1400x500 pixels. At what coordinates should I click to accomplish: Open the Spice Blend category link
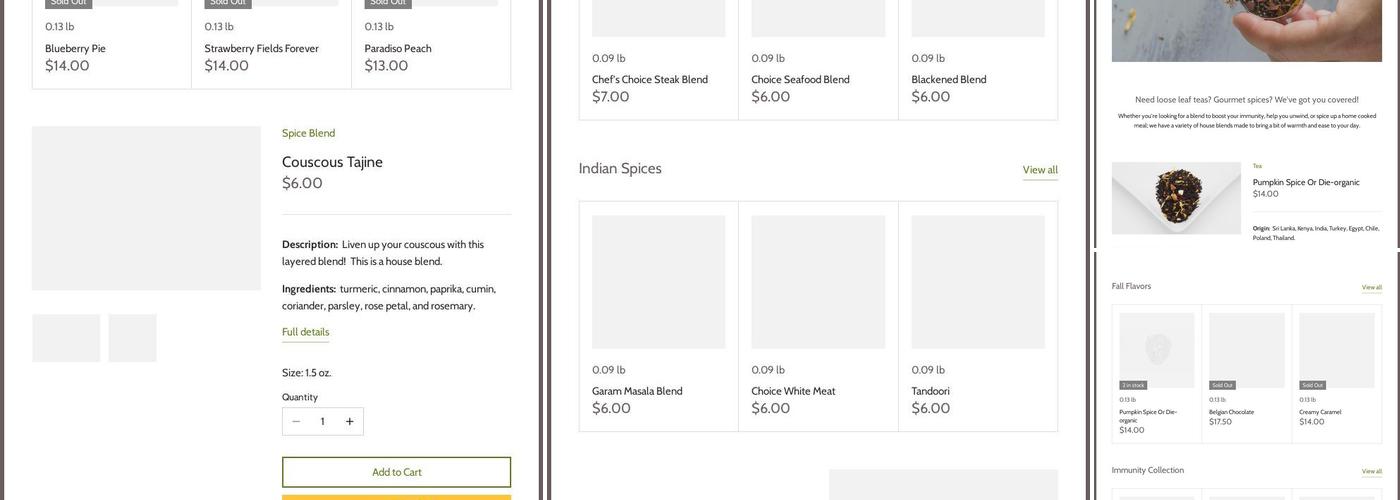[308, 133]
